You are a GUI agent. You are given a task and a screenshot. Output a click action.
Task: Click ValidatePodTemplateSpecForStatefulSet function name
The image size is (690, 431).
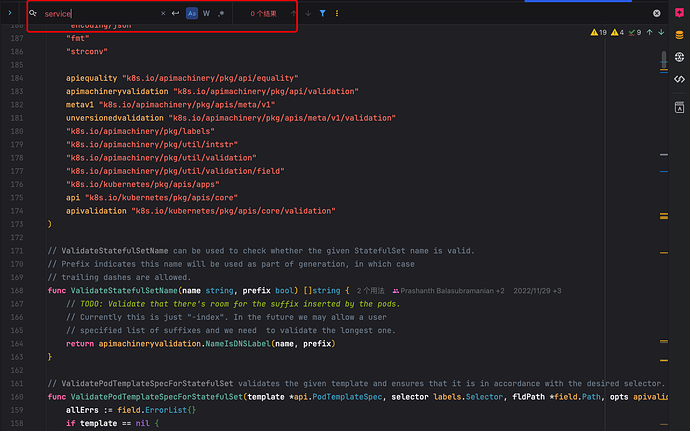[157, 397]
